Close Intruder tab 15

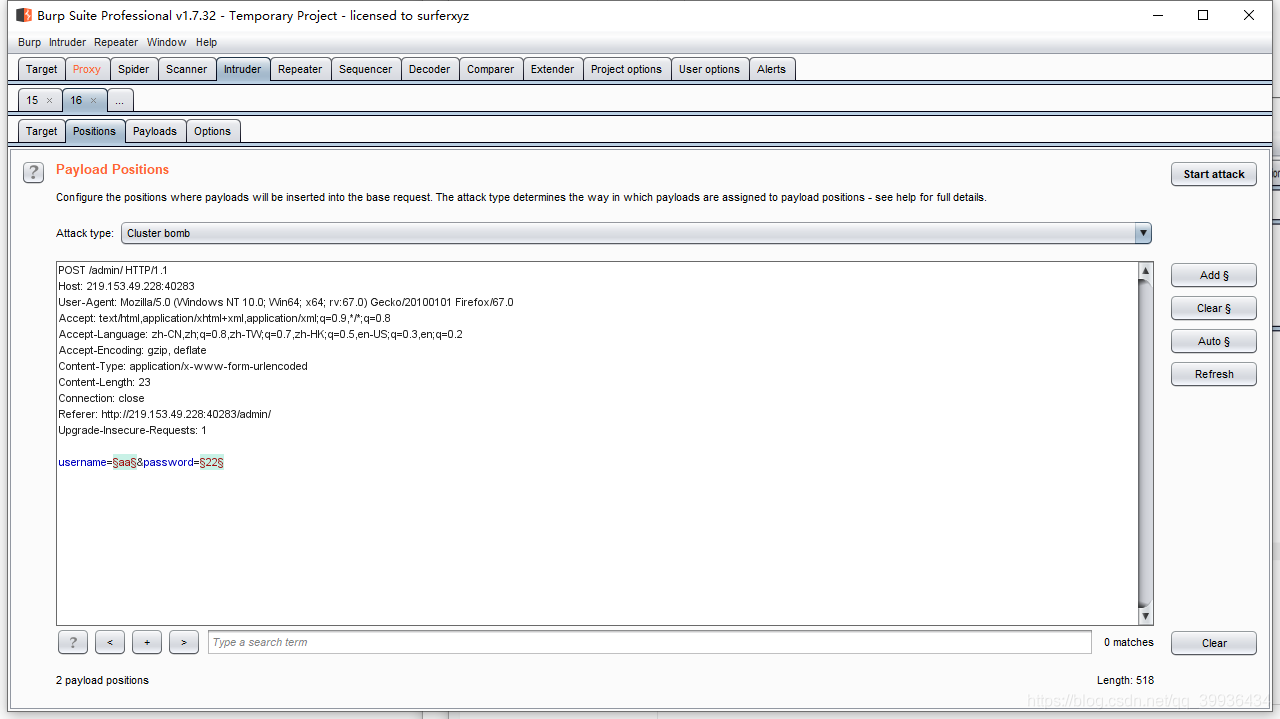(49, 100)
